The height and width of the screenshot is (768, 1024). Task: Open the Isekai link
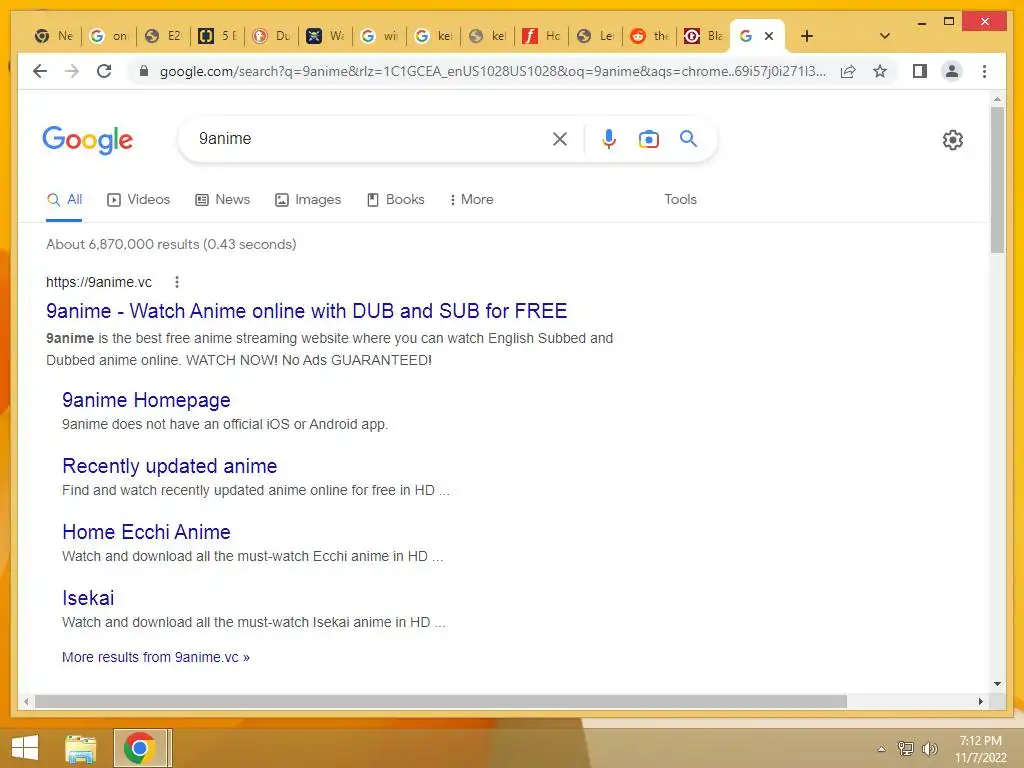pyautogui.click(x=88, y=598)
